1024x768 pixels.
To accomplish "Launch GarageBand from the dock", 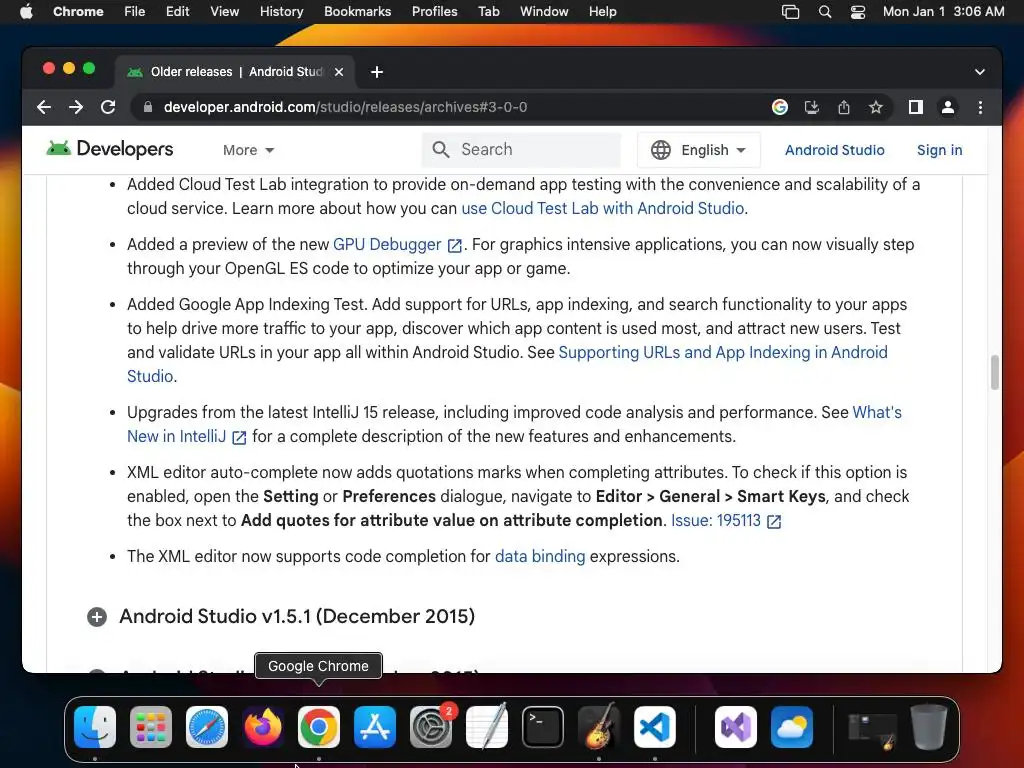I will coord(599,726).
